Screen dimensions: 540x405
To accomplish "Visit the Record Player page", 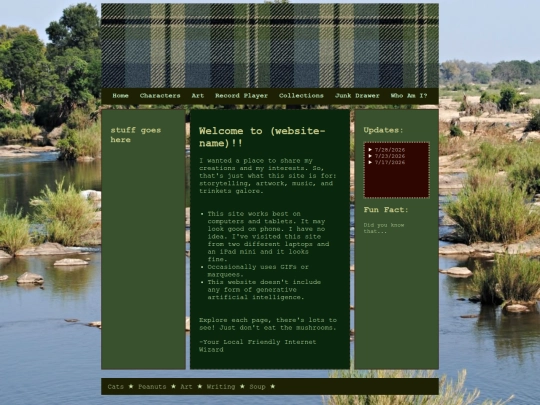I will [x=241, y=96].
